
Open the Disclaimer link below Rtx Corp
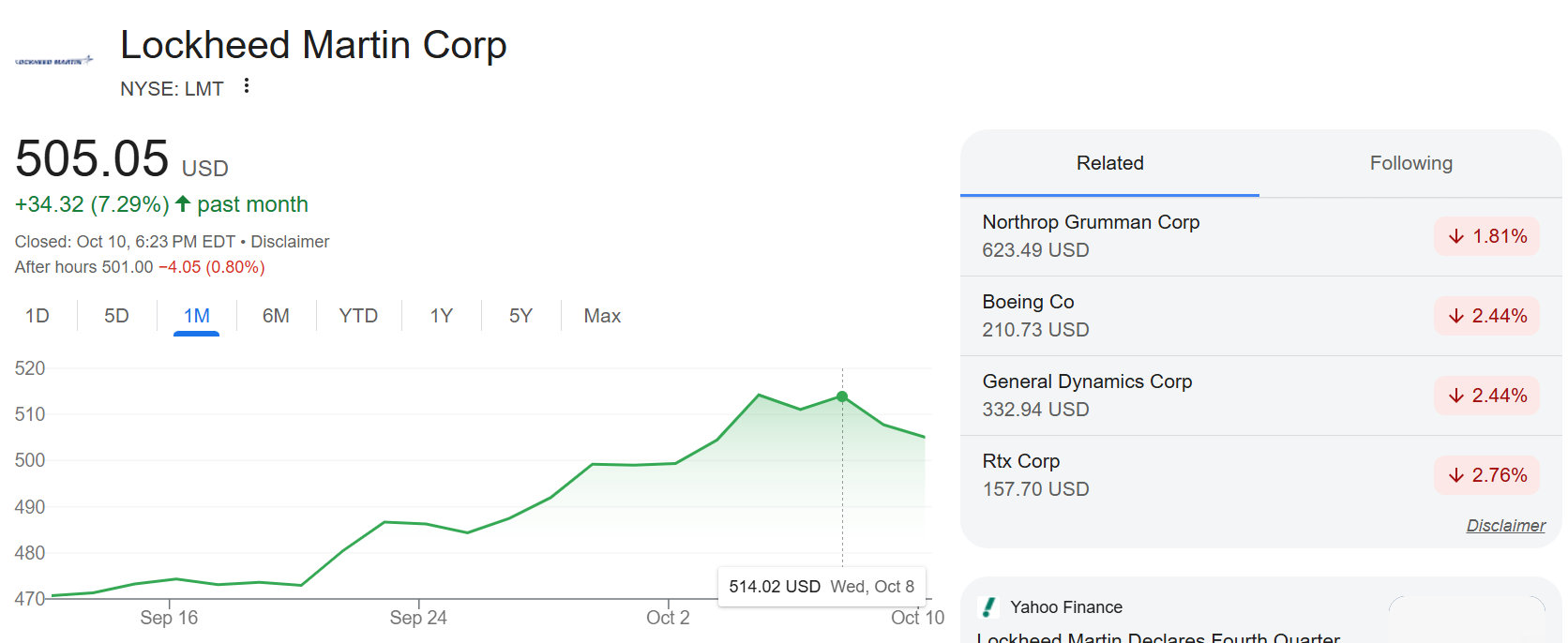(1505, 526)
